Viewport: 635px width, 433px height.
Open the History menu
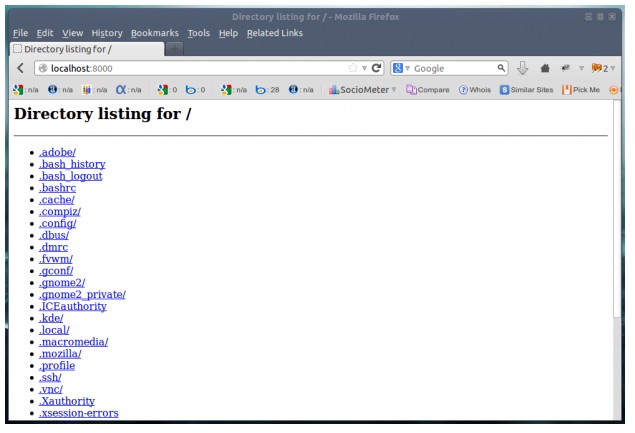click(107, 33)
